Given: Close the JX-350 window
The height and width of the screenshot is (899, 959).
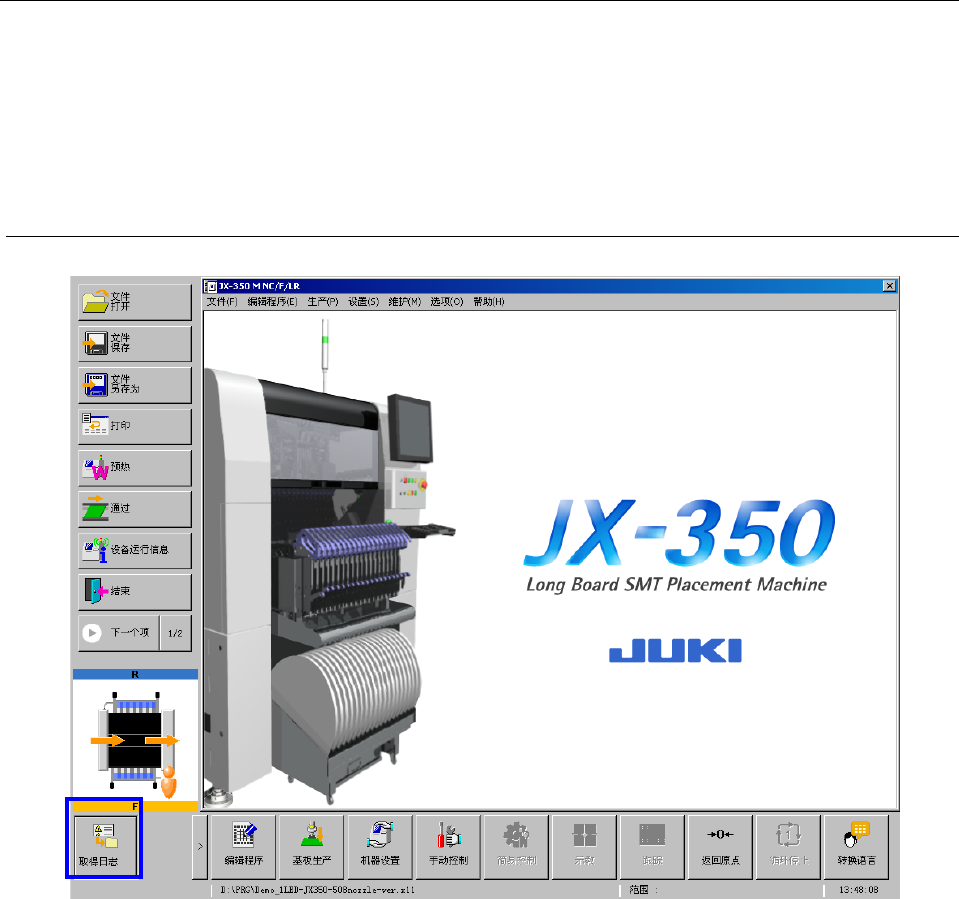Looking at the screenshot, I should pyautogui.click(x=889, y=286).
